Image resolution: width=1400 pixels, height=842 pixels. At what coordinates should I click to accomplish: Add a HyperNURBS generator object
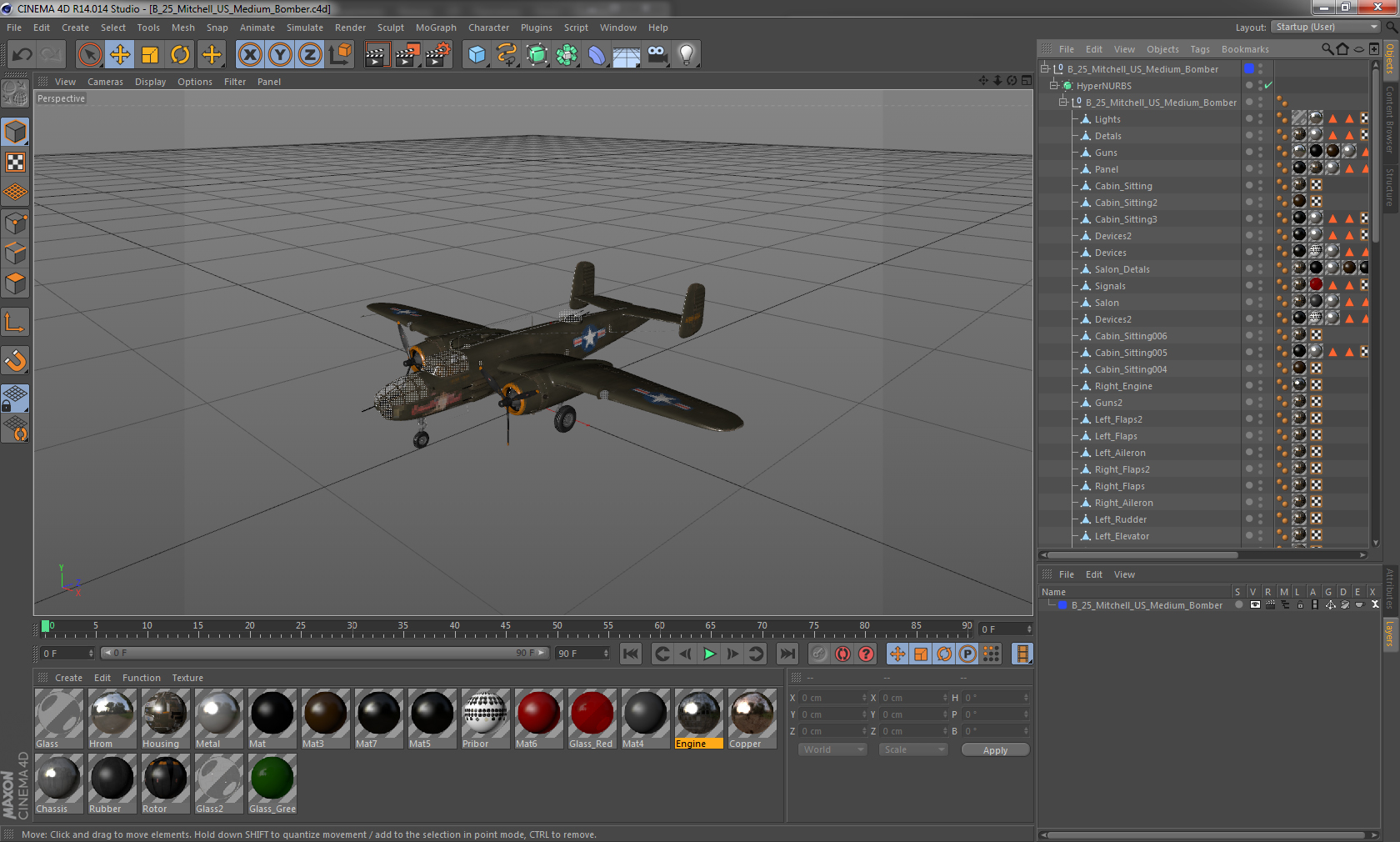pyautogui.click(x=537, y=55)
